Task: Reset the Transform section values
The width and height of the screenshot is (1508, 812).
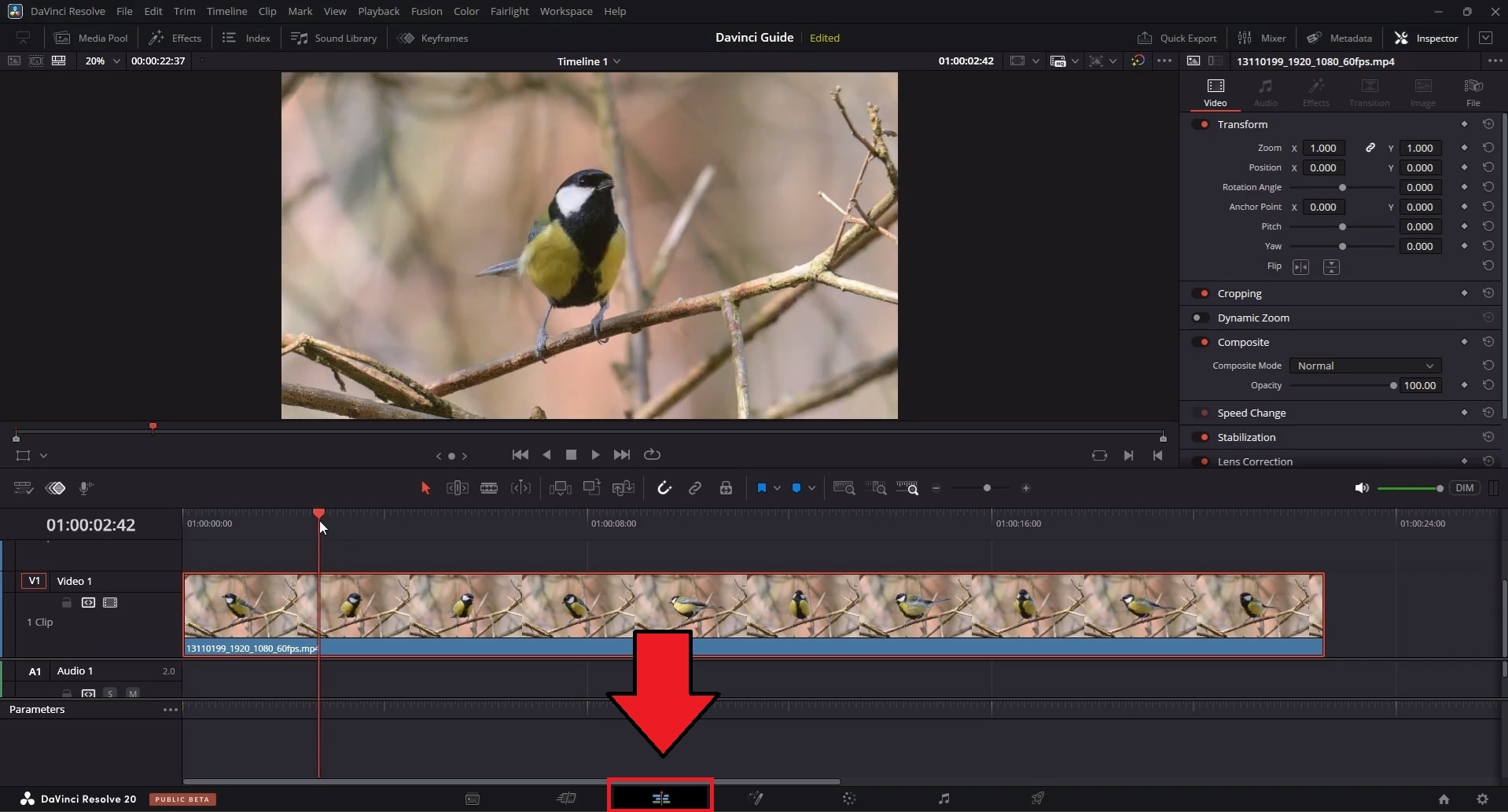Action: 1488,124
